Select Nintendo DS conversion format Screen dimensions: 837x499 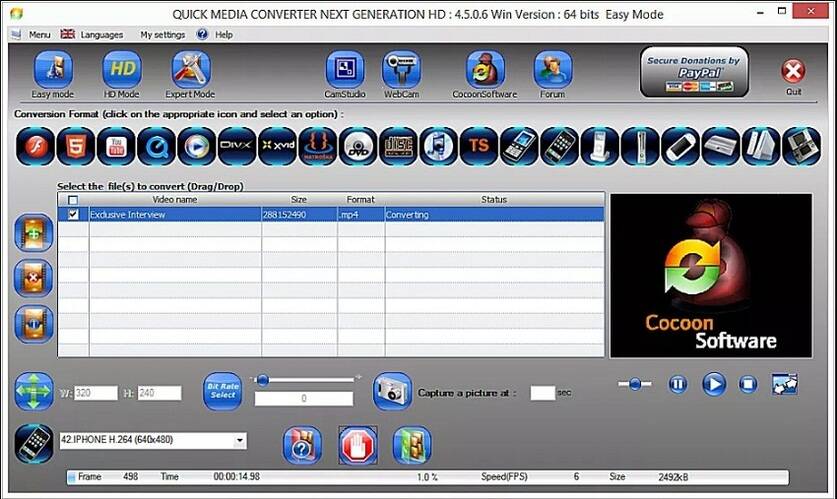coord(801,146)
